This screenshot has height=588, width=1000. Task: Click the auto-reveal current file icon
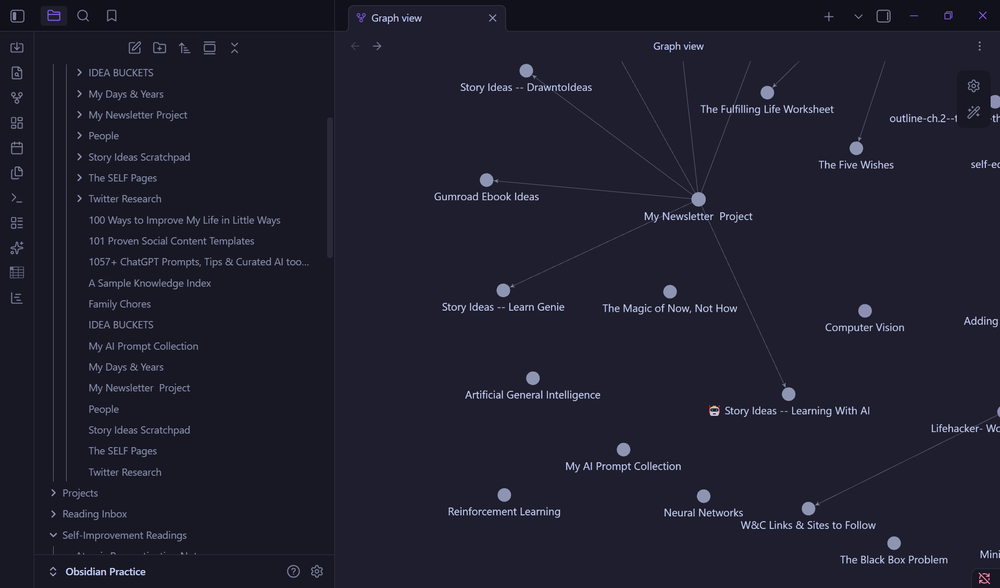pos(209,48)
